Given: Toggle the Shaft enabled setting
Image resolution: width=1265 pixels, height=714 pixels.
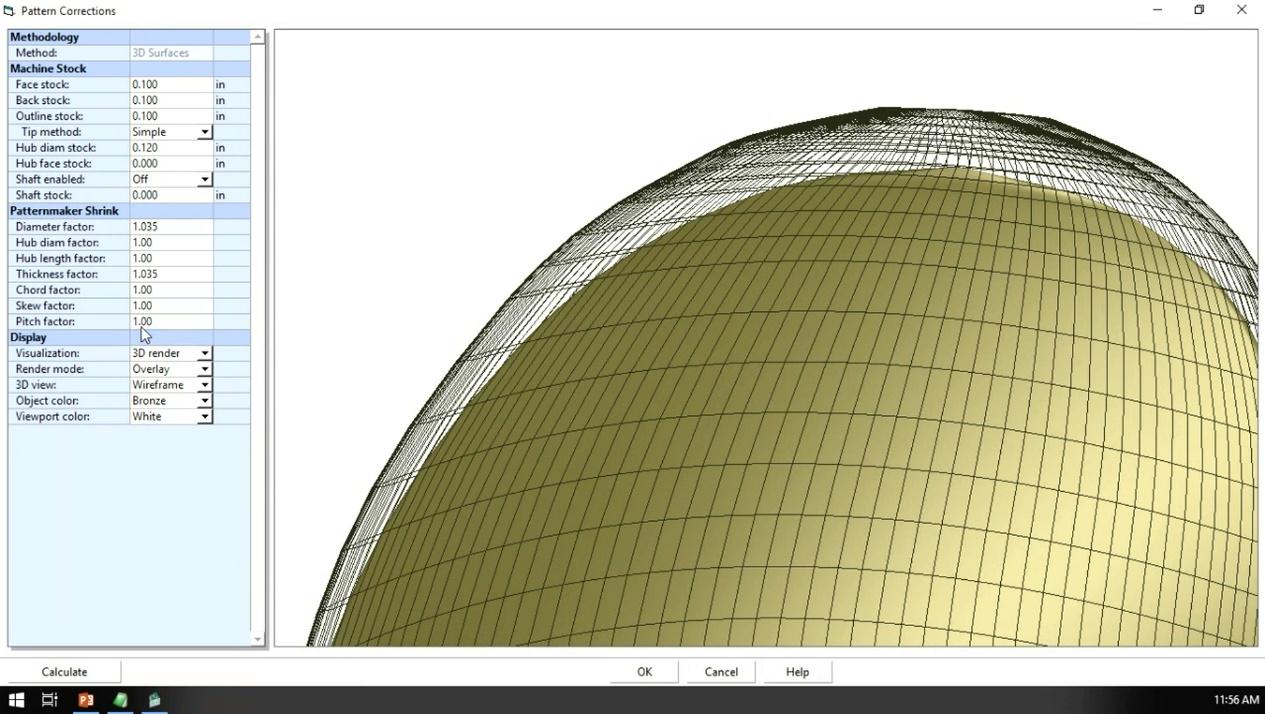Looking at the screenshot, I should pyautogui.click(x=204, y=179).
